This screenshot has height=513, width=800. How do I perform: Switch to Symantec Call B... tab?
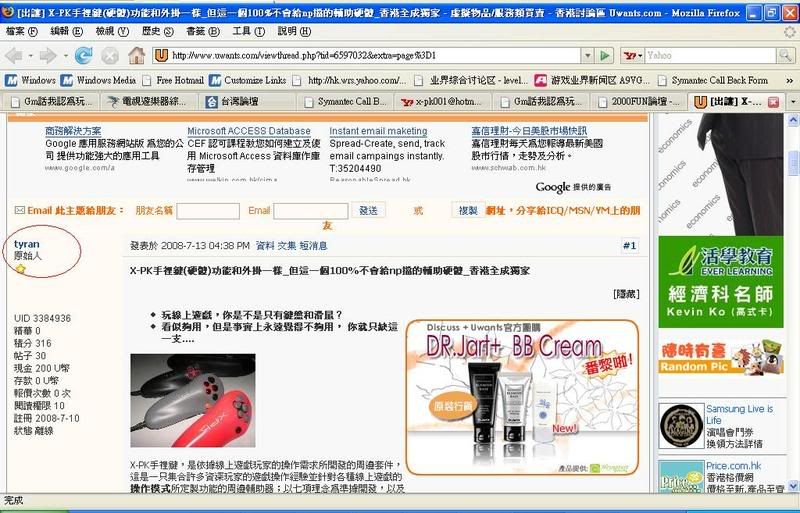click(345, 102)
